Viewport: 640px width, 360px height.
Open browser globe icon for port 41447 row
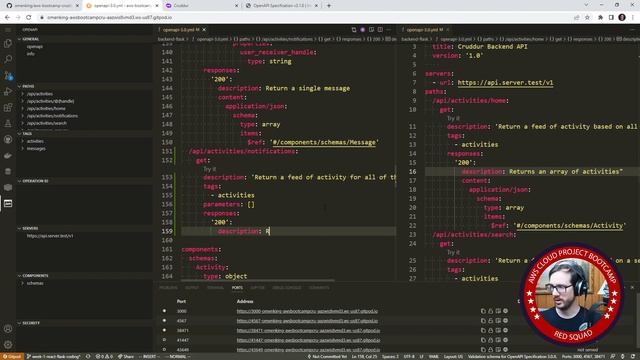click(505, 340)
